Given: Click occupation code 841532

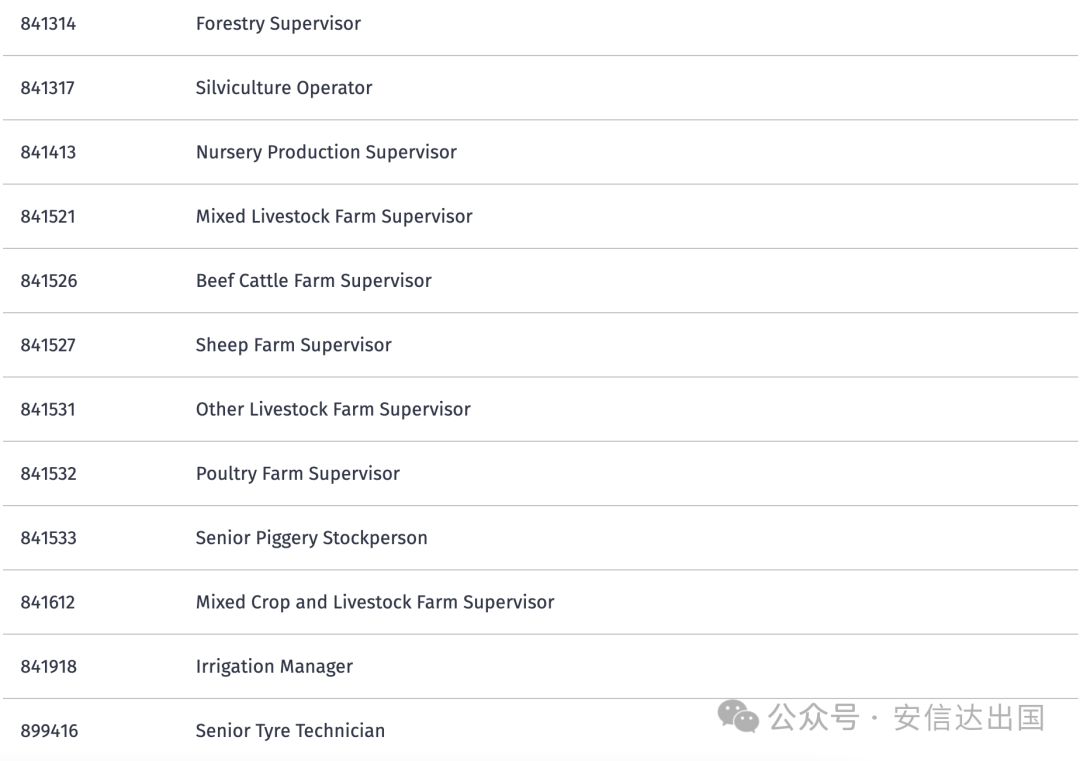Looking at the screenshot, I should point(48,473).
